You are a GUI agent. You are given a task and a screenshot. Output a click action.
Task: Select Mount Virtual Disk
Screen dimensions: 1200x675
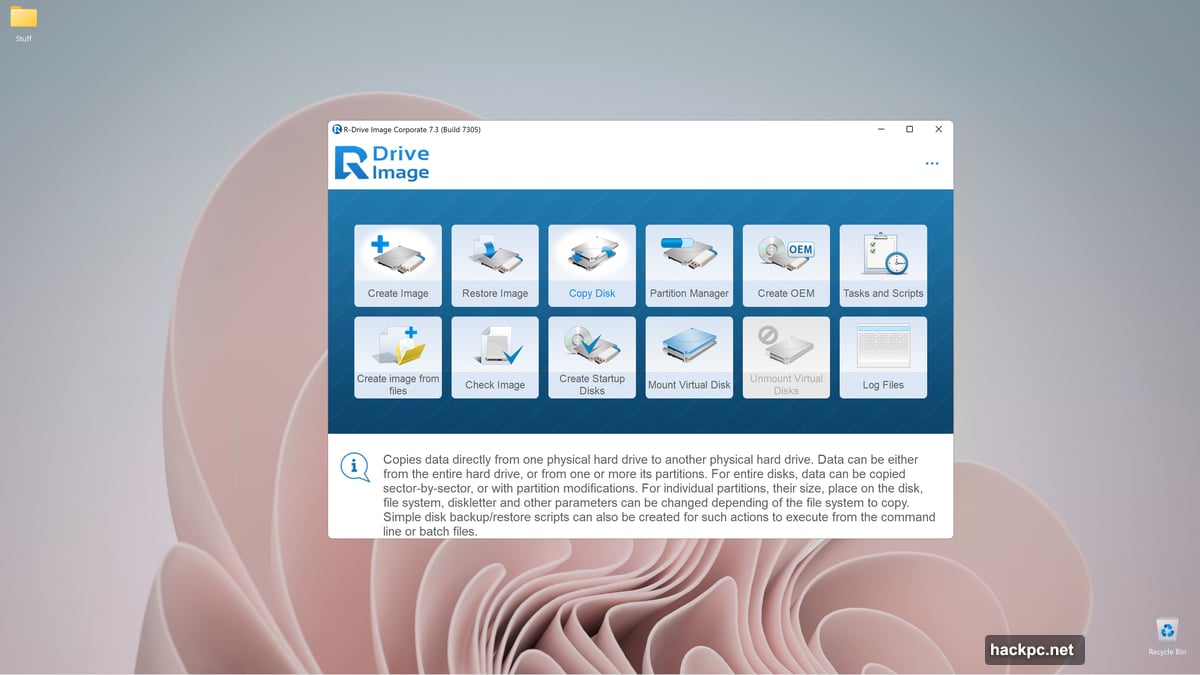tap(689, 357)
